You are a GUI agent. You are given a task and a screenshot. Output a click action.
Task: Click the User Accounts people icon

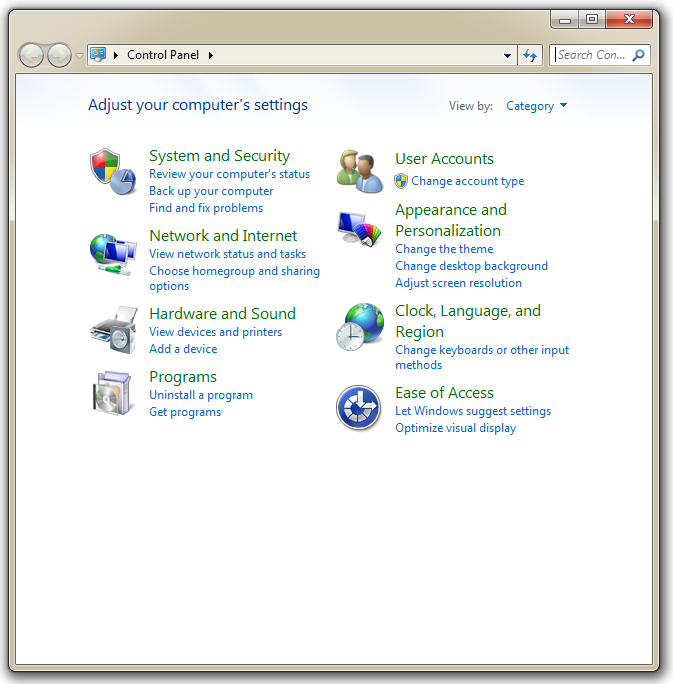(x=359, y=171)
